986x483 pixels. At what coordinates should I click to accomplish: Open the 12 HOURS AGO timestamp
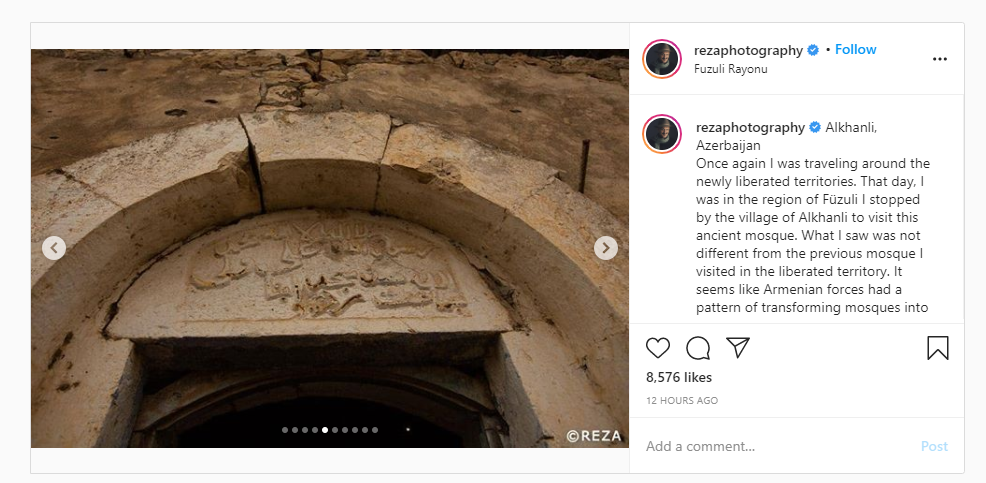(x=682, y=401)
